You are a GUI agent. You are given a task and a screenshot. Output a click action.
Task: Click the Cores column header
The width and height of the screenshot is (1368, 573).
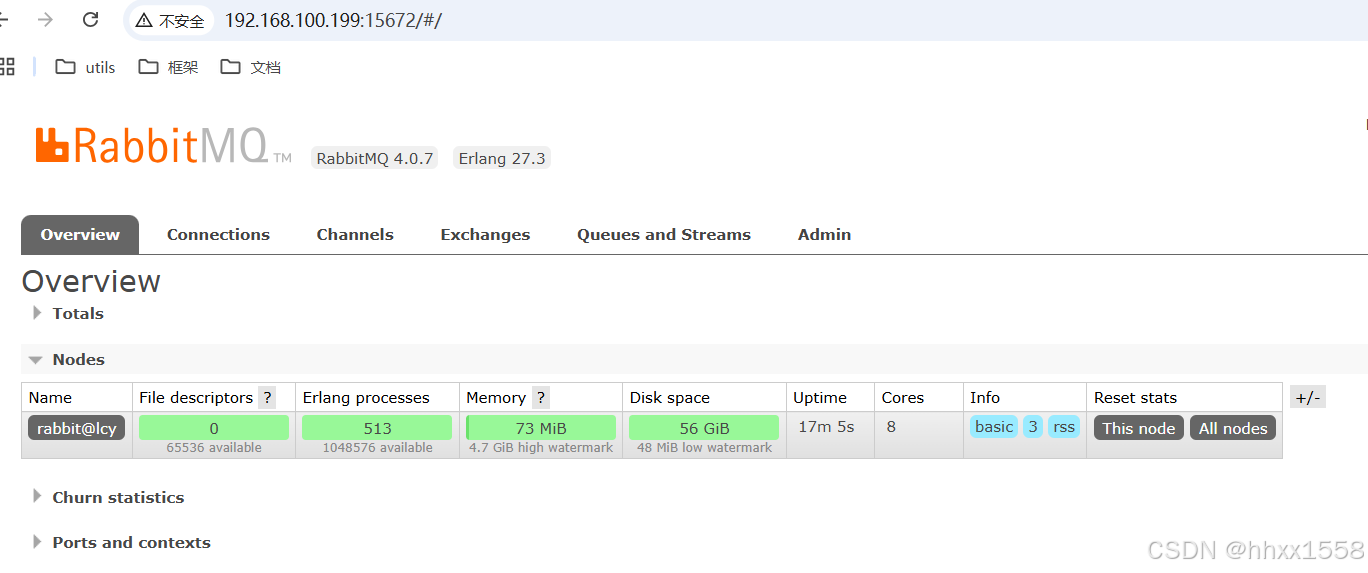coord(903,397)
